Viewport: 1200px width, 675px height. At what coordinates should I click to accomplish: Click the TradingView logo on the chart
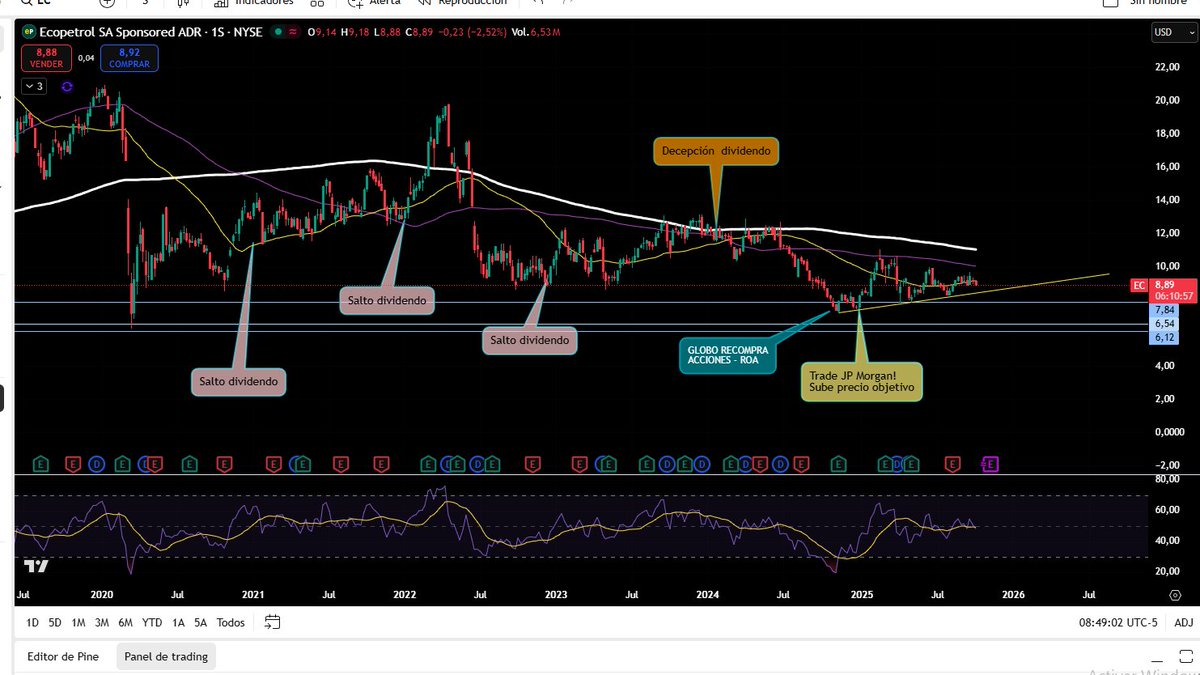(36, 566)
